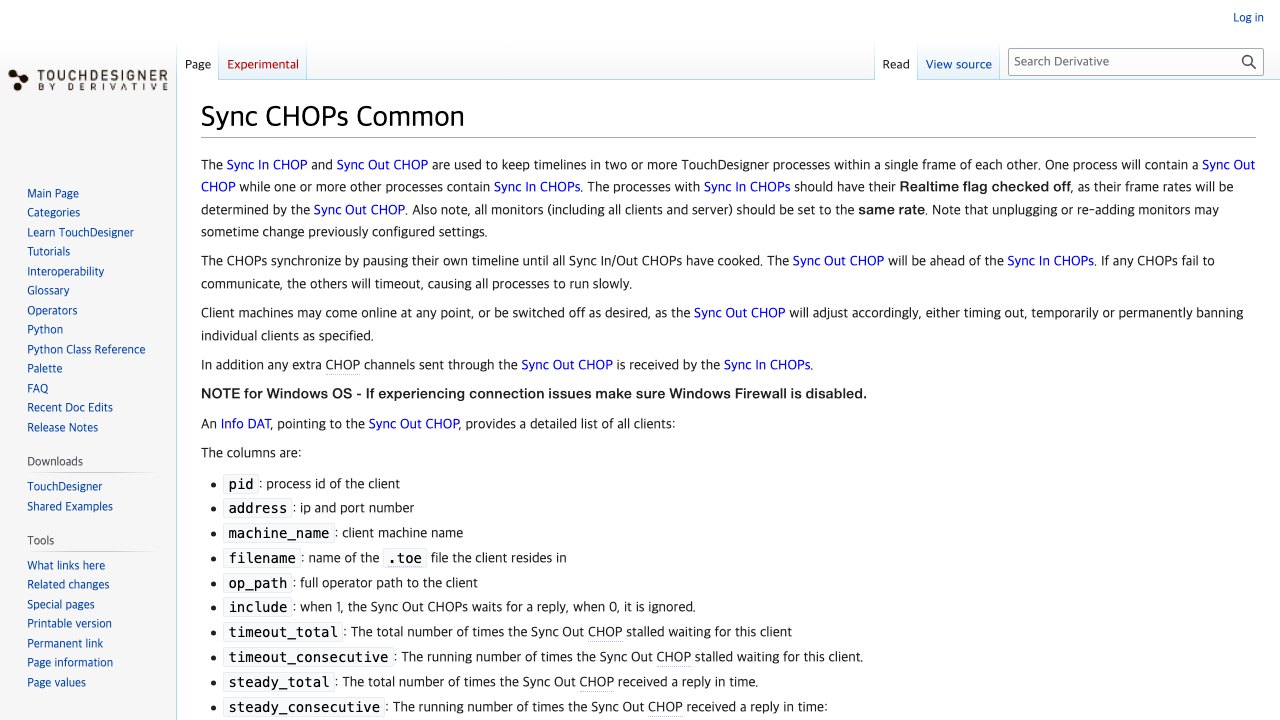Click the '.toe' code text
The width and height of the screenshot is (1280, 720).
405,558
